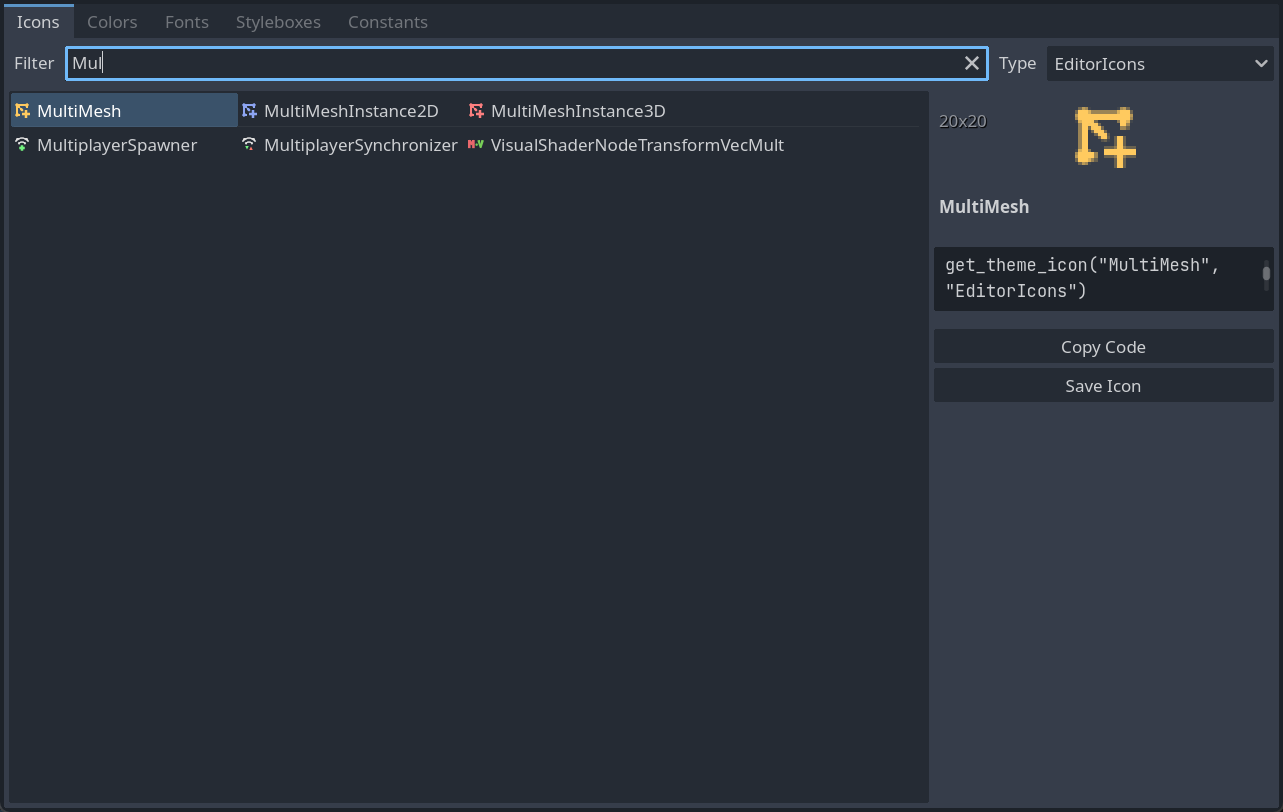Click the MultiplayerSpawner wifi icon
1283x812 pixels.
click(22, 145)
